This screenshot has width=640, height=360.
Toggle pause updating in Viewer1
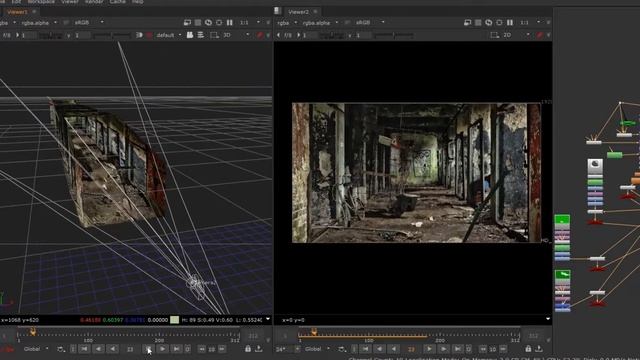coord(230,22)
